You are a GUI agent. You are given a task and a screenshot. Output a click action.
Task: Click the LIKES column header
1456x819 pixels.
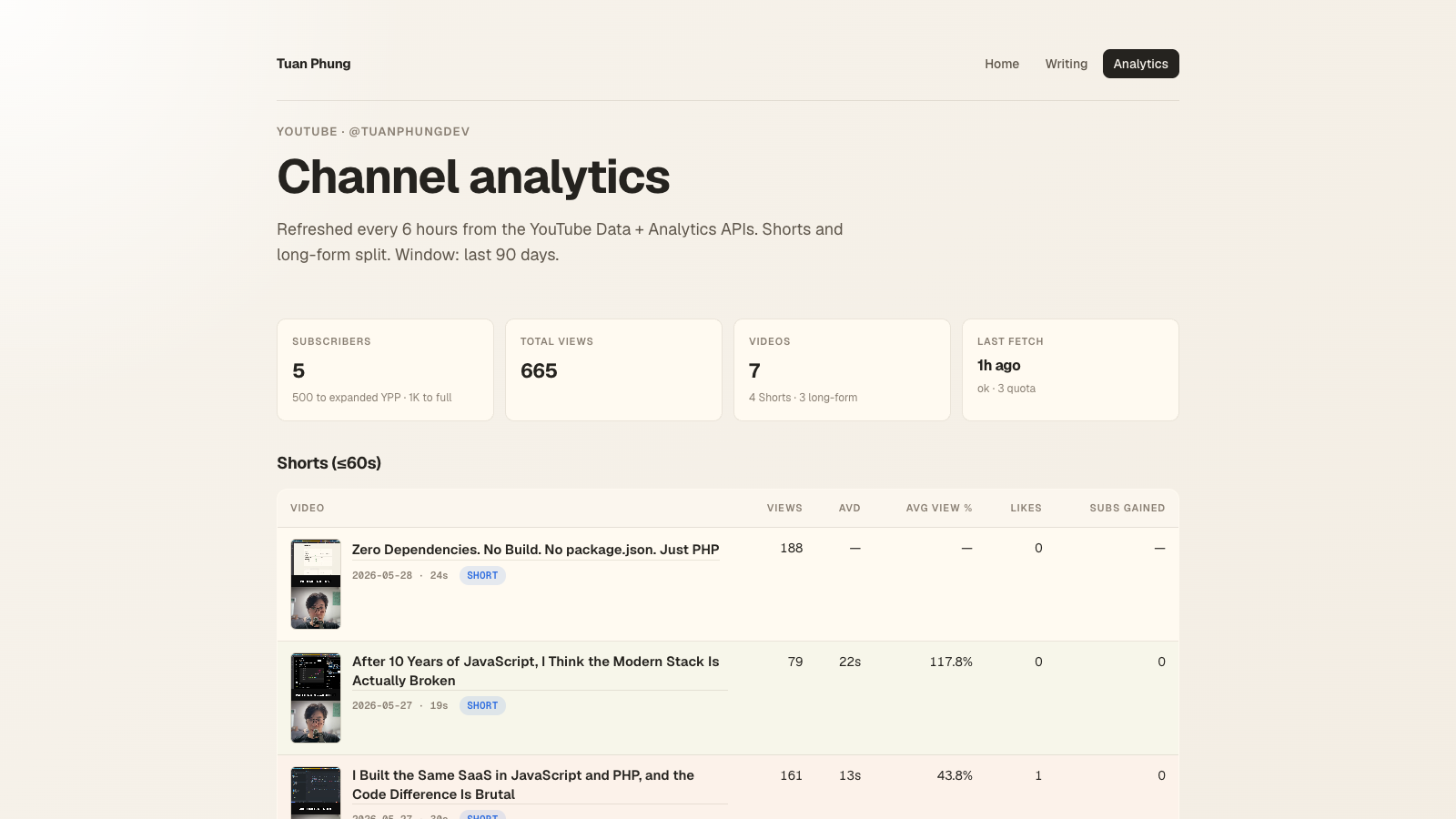tap(1026, 508)
